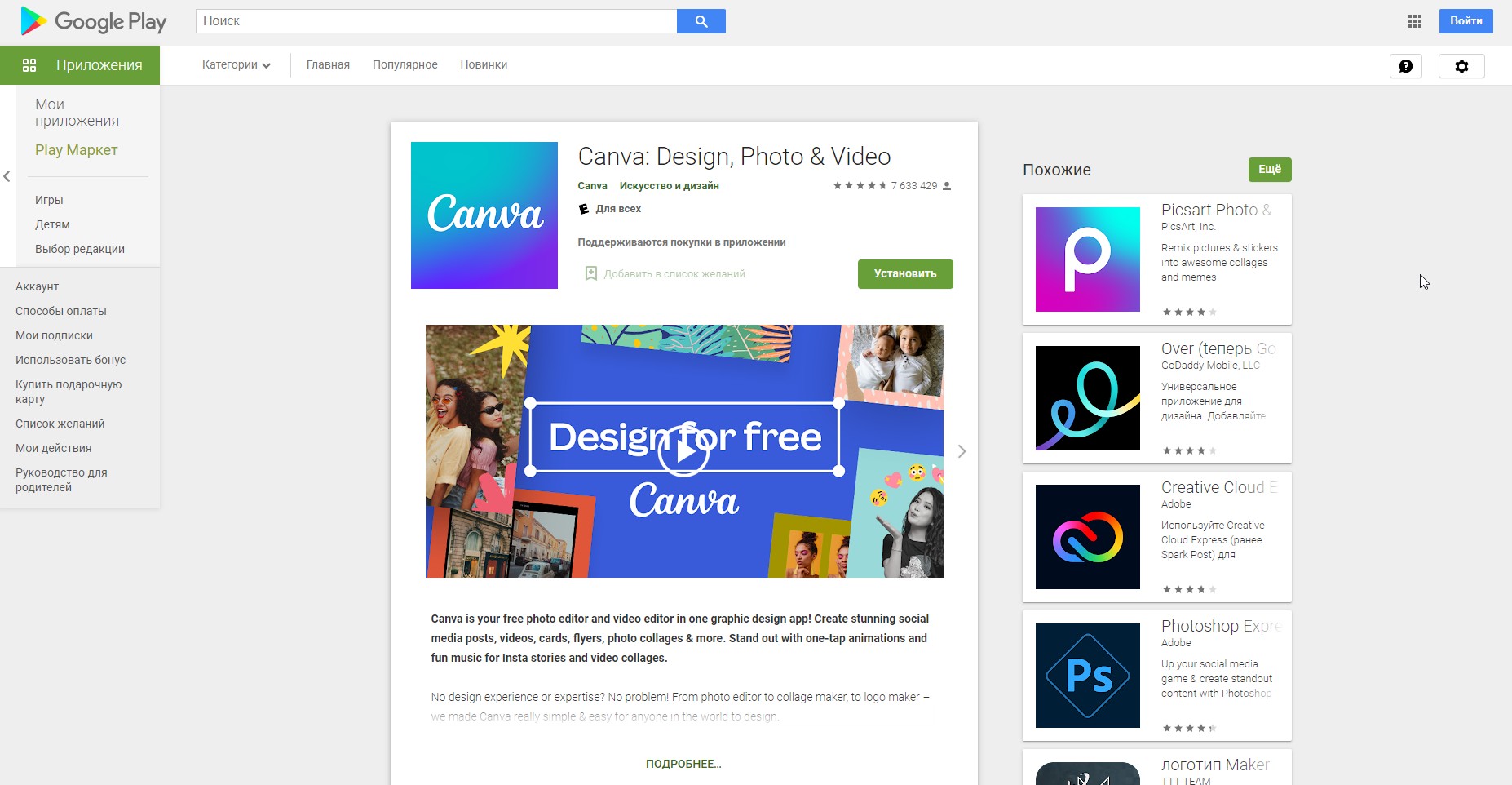1512x785 pixels.
Task: Click Добавить в список желаний
Action: tap(674, 274)
